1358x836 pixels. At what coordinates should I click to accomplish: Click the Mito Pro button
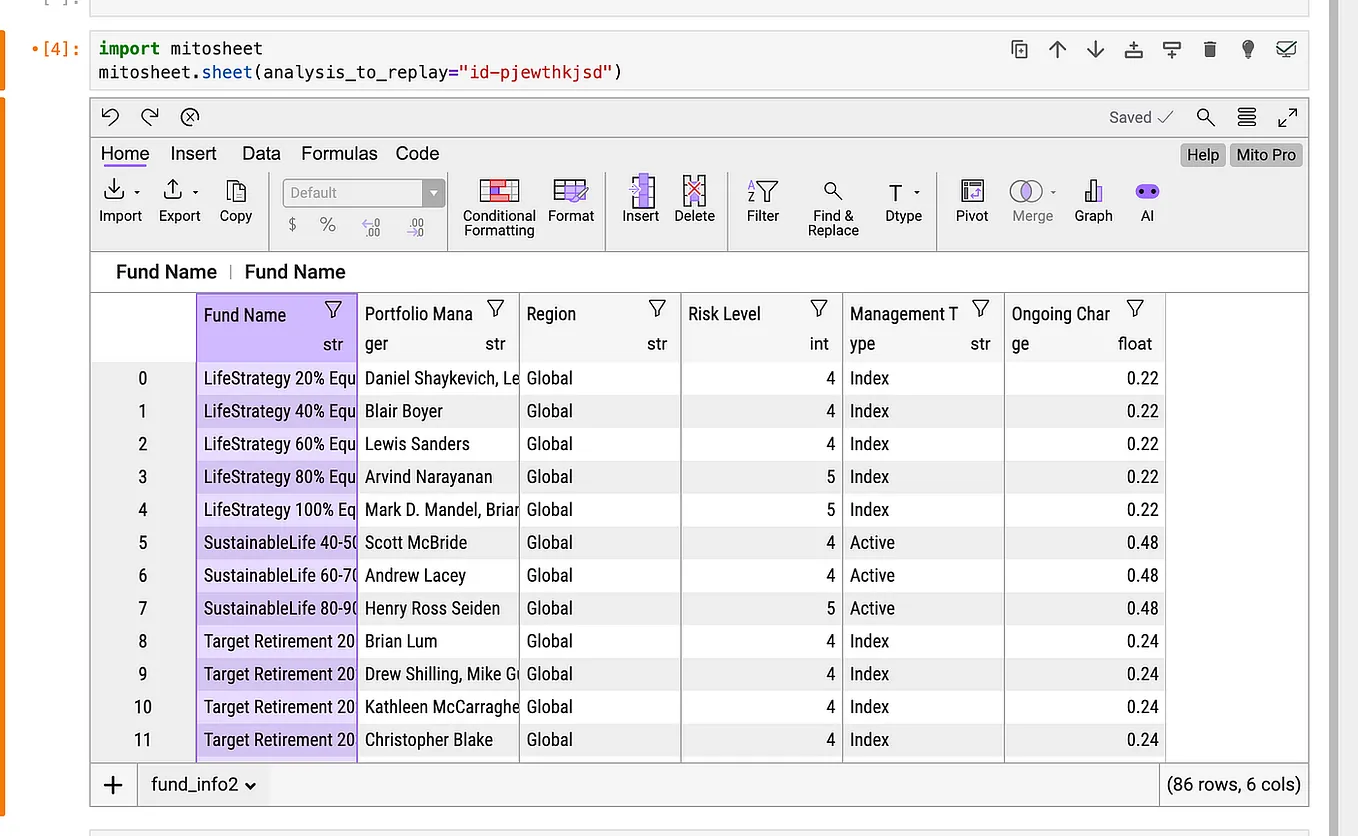[1264, 154]
